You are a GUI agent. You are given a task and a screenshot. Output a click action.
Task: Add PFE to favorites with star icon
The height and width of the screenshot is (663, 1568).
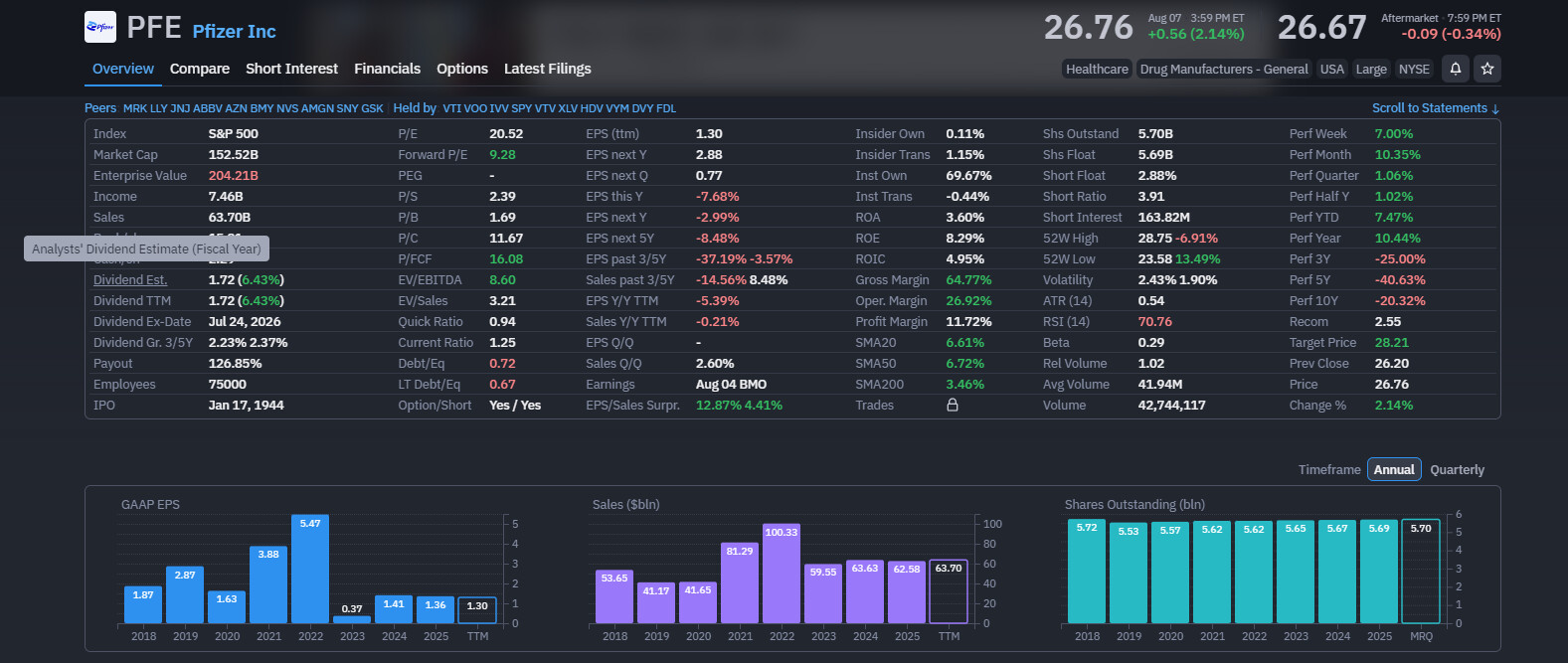pos(1487,69)
